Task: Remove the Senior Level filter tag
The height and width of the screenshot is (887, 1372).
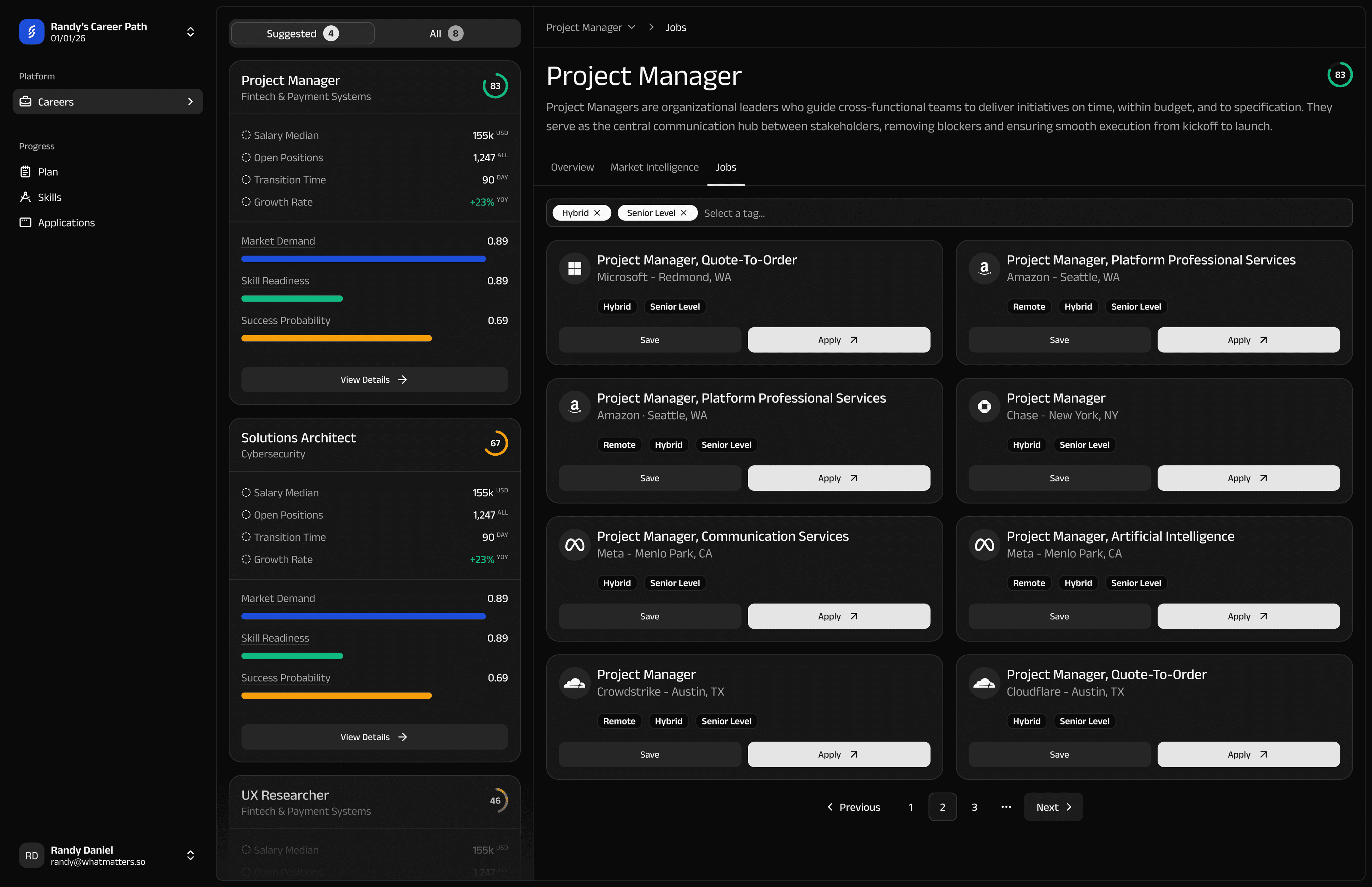Action: [x=684, y=213]
